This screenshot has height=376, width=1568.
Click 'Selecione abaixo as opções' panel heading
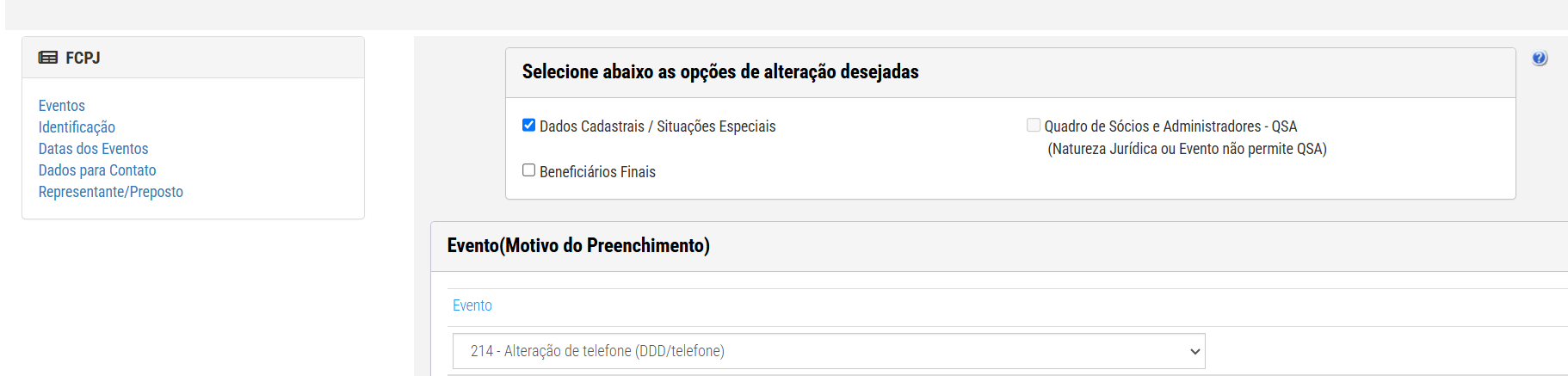[x=720, y=71]
